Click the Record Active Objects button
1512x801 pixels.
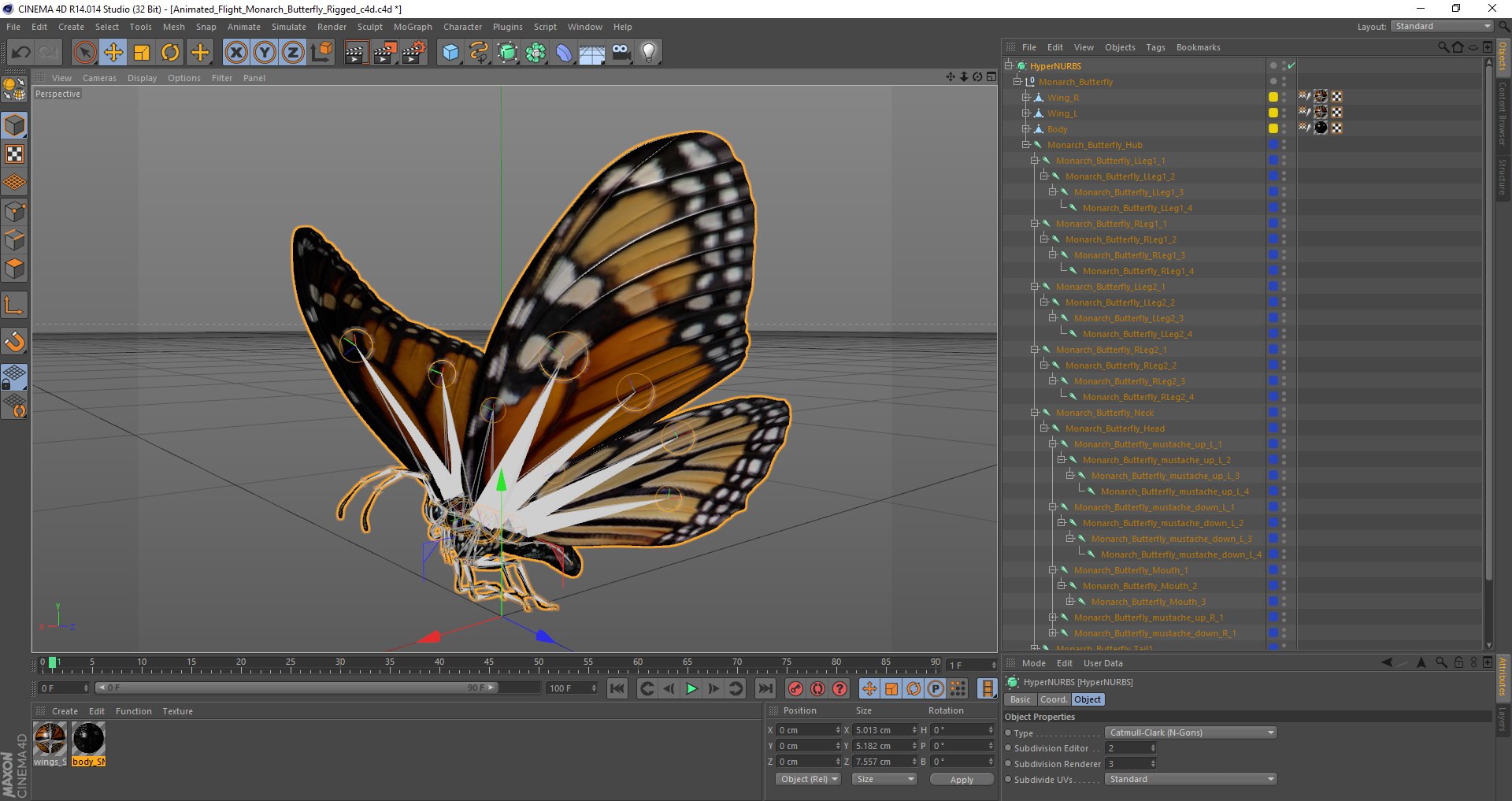(795, 688)
